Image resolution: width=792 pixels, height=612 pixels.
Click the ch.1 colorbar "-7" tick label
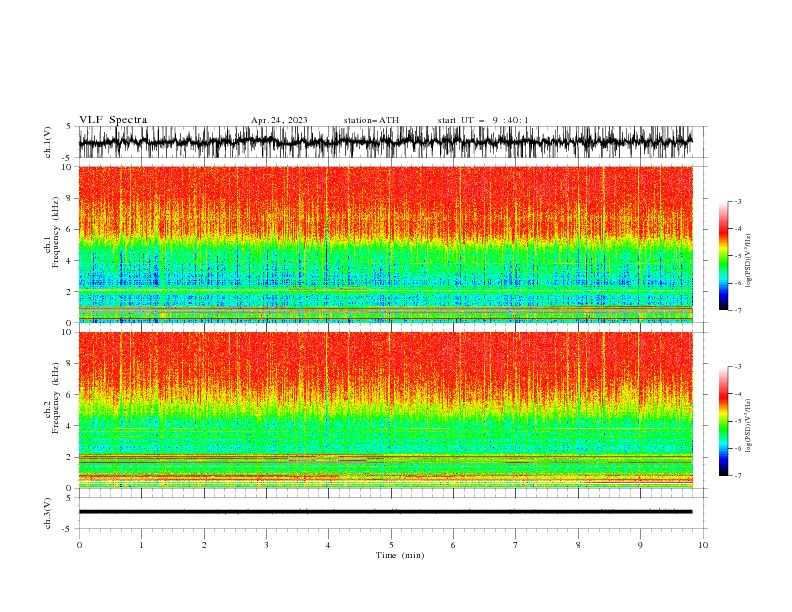(x=738, y=310)
